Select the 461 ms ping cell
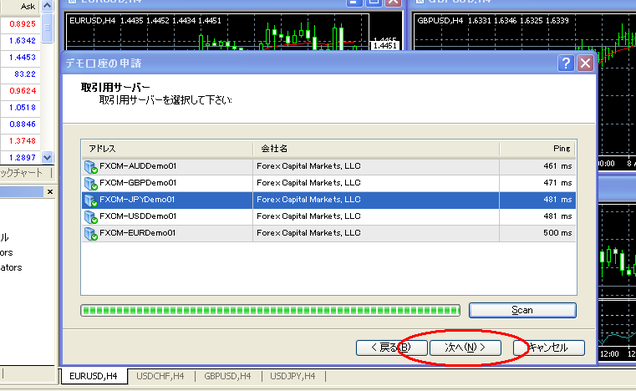636x391 pixels. pyautogui.click(x=537, y=166)
